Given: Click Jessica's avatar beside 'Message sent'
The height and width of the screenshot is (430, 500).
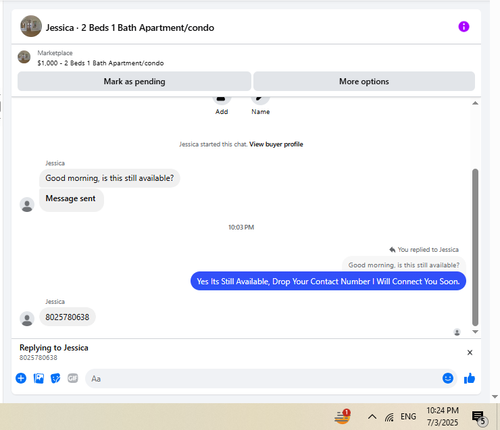Looking at the screenshot, I should [27, 205].
